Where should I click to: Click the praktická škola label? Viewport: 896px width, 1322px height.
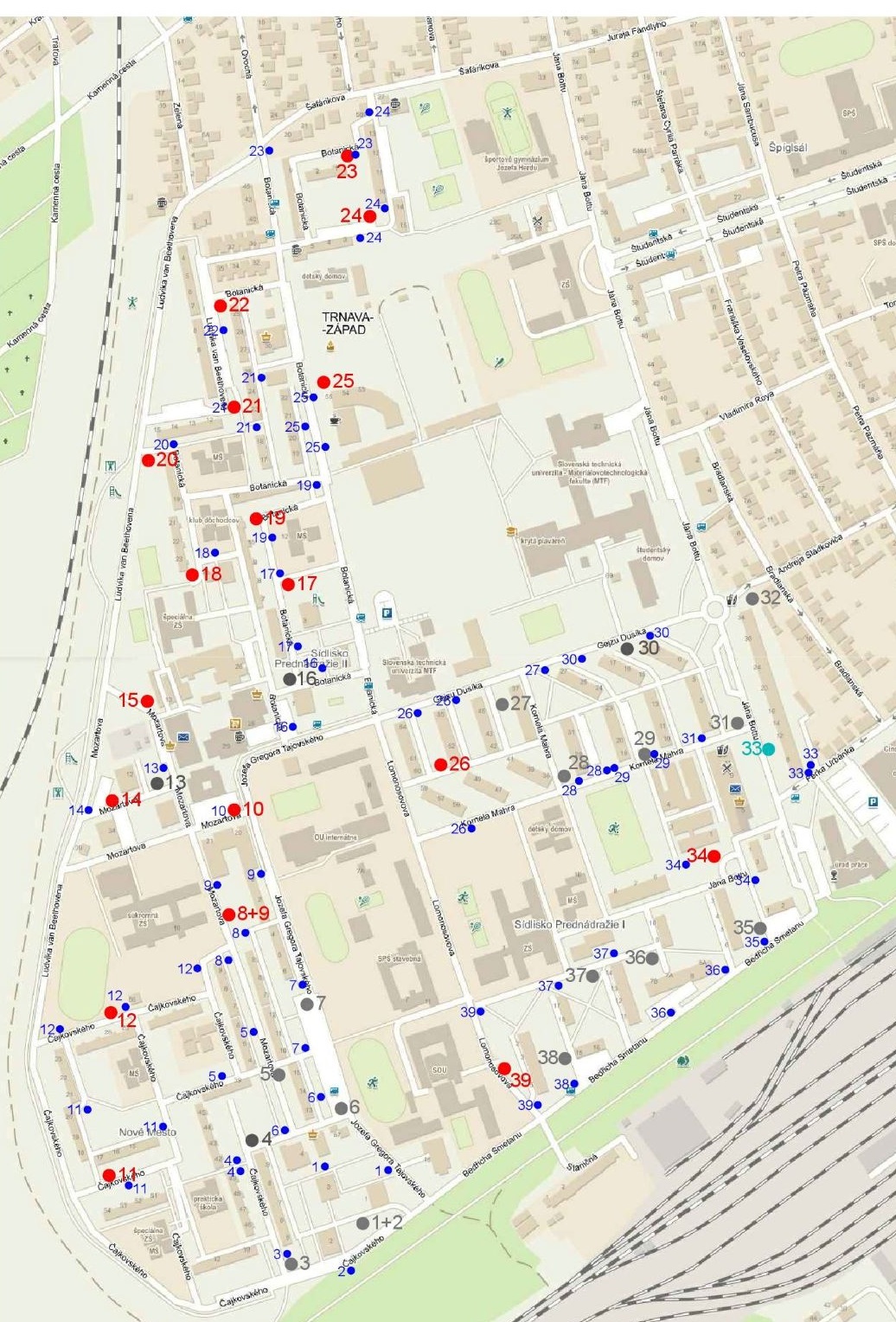[x=208, y=1203]
